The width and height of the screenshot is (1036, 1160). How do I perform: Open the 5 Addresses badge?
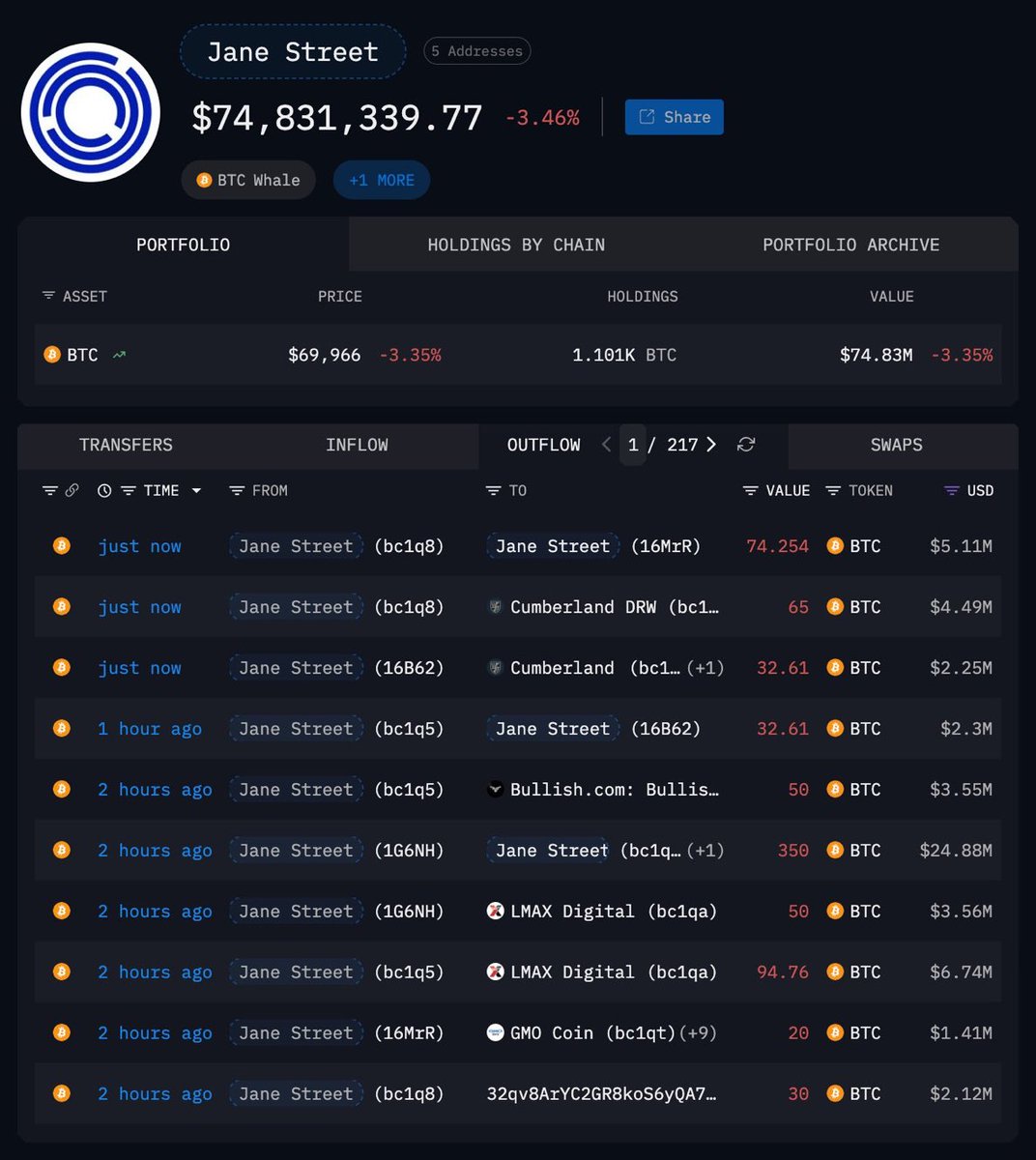coord(476,50)
